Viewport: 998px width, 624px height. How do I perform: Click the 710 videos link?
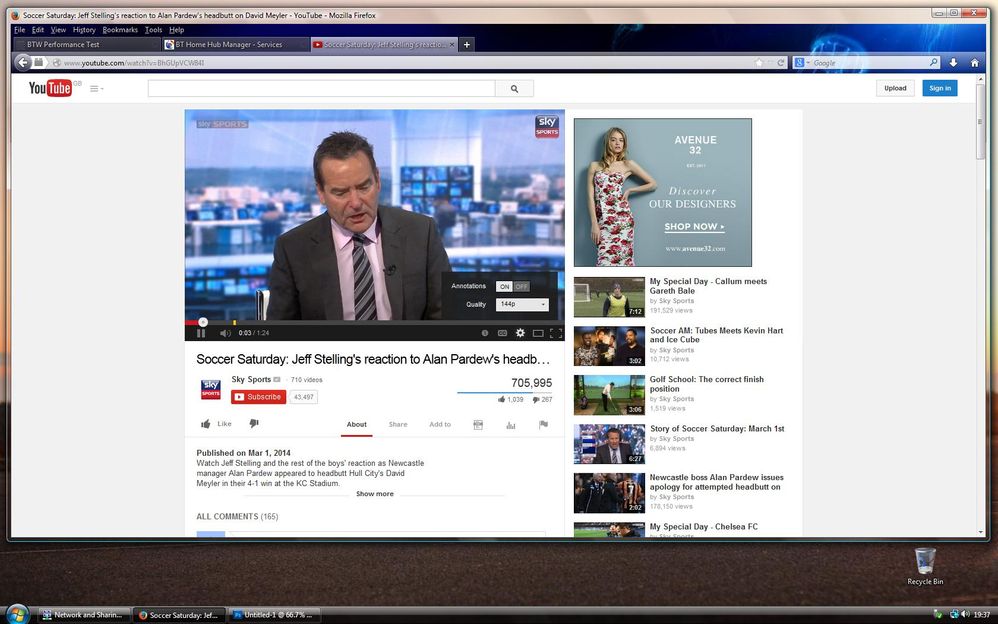[306, 379]
